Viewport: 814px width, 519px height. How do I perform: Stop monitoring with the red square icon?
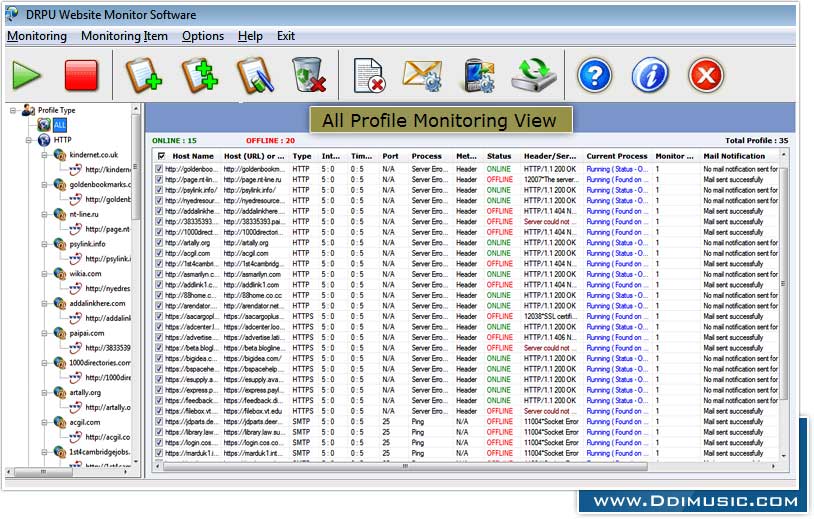point(81,75)
